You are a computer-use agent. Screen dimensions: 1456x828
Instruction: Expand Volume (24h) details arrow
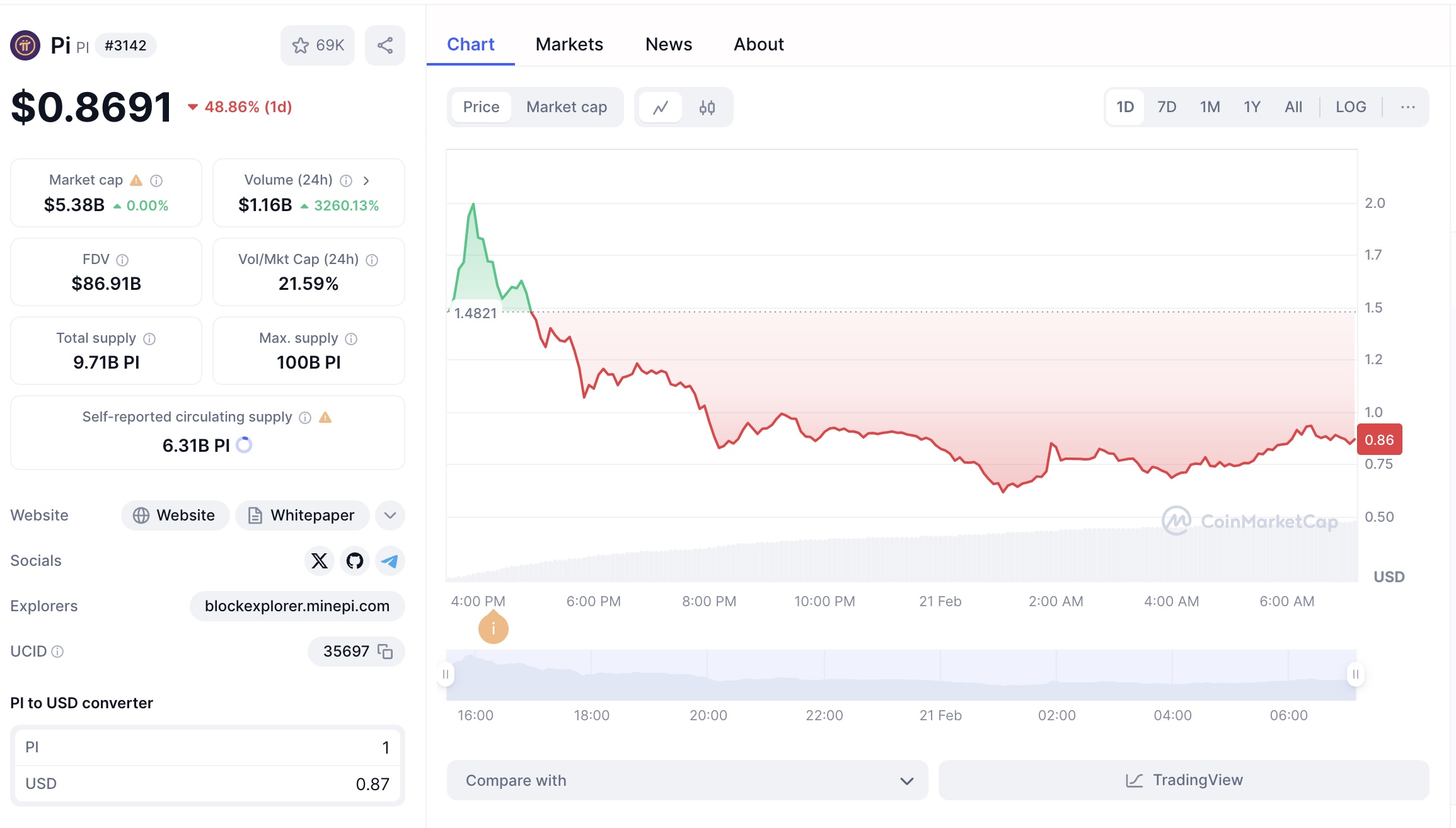(x=366, y=181)
